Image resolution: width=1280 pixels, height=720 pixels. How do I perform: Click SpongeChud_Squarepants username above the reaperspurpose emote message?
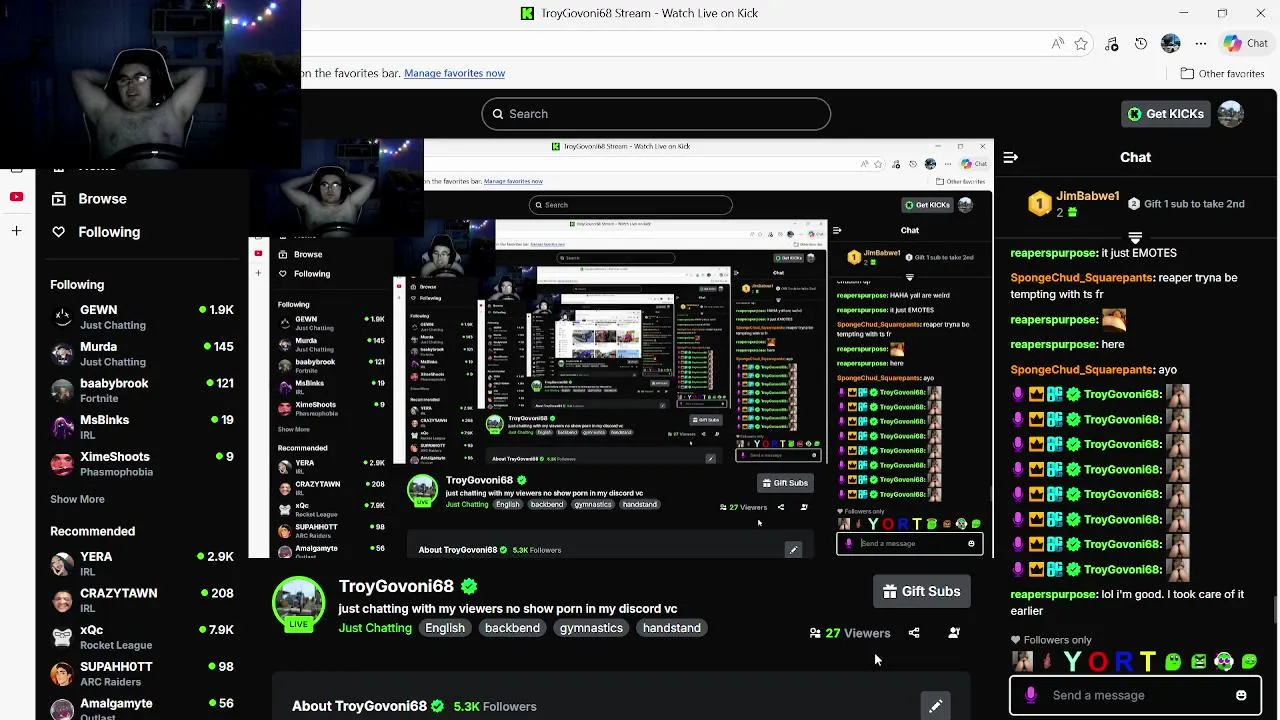coord(1081,278)
